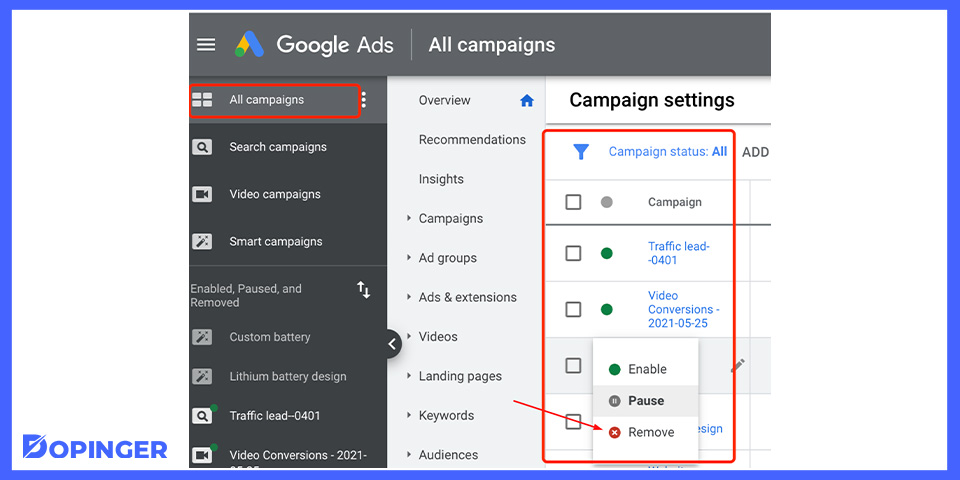The image size is (960, 480).
Task: Click the Video campaigns camera icon
Action: tap(202, 194)
